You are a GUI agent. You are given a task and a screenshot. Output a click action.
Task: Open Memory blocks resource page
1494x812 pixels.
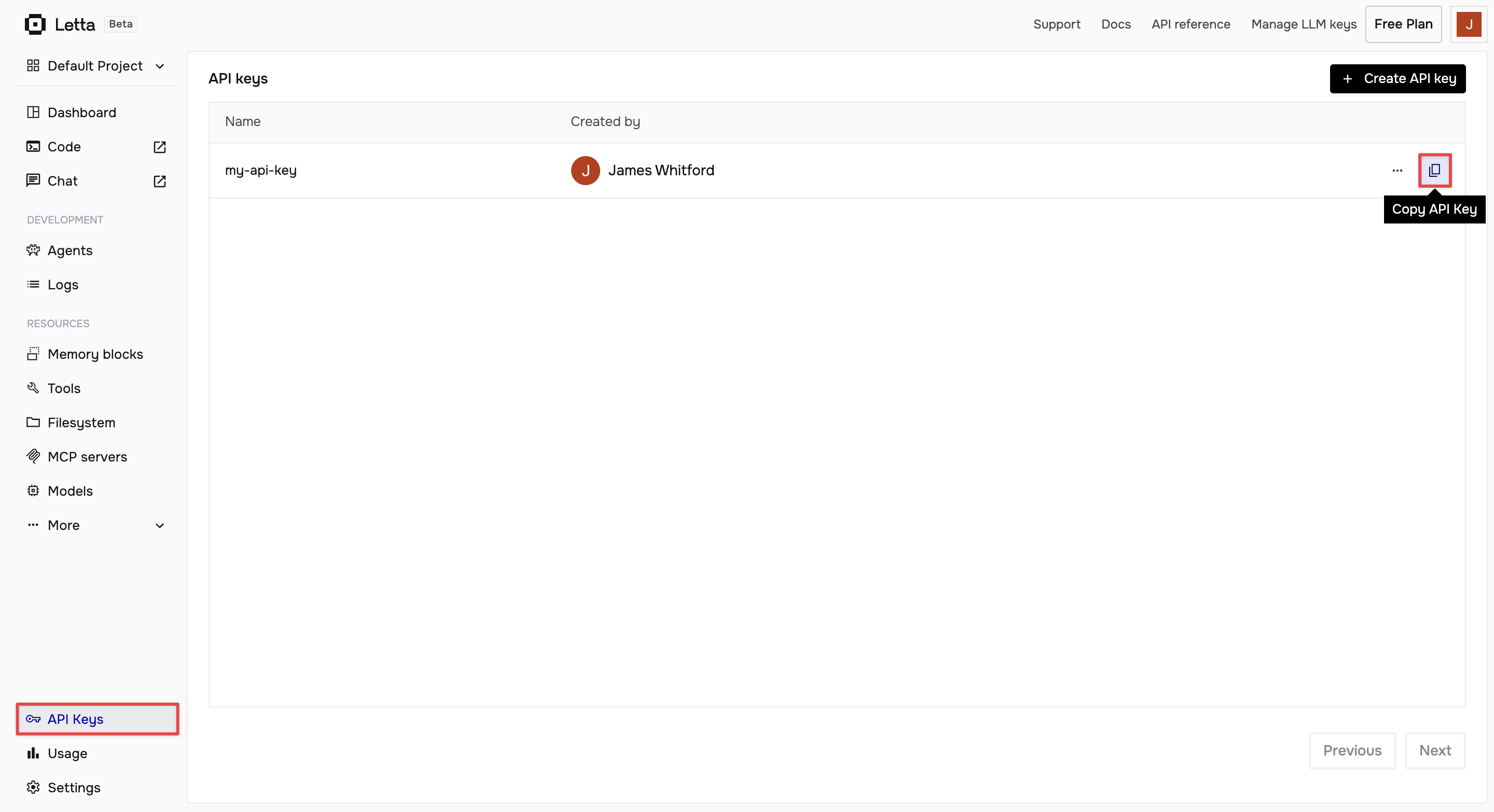pyautogui.click(x=95, y=354)
